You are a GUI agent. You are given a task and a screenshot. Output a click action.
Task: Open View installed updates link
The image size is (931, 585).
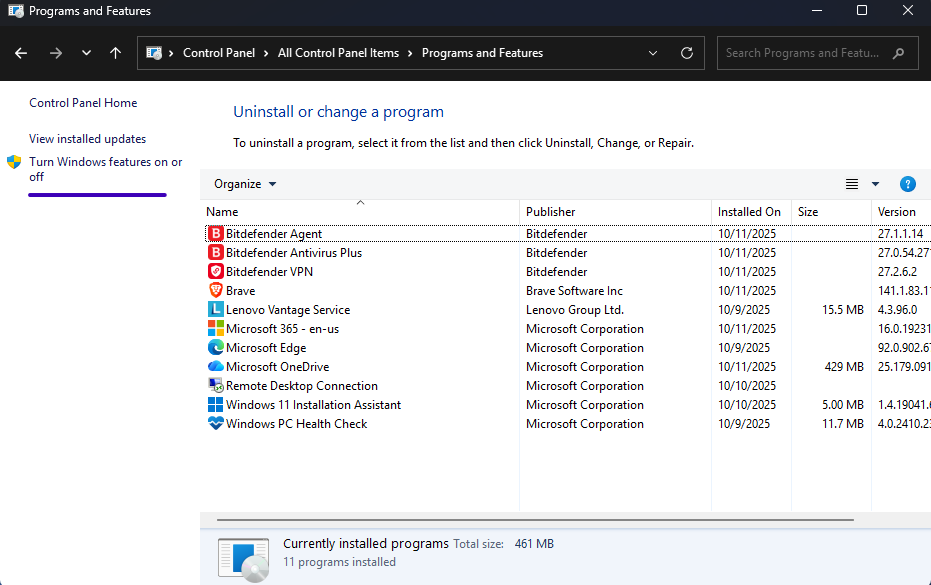coord(88,139)
